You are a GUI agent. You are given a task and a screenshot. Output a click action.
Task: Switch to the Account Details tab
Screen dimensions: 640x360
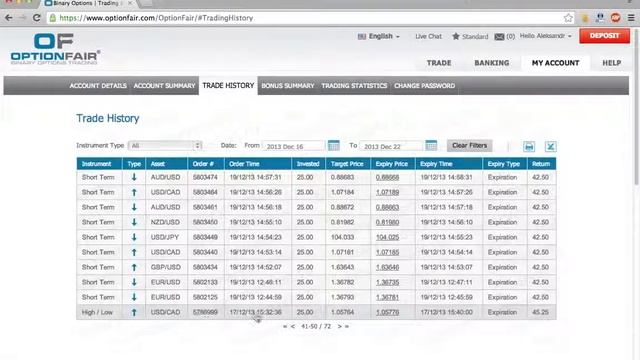98,86
